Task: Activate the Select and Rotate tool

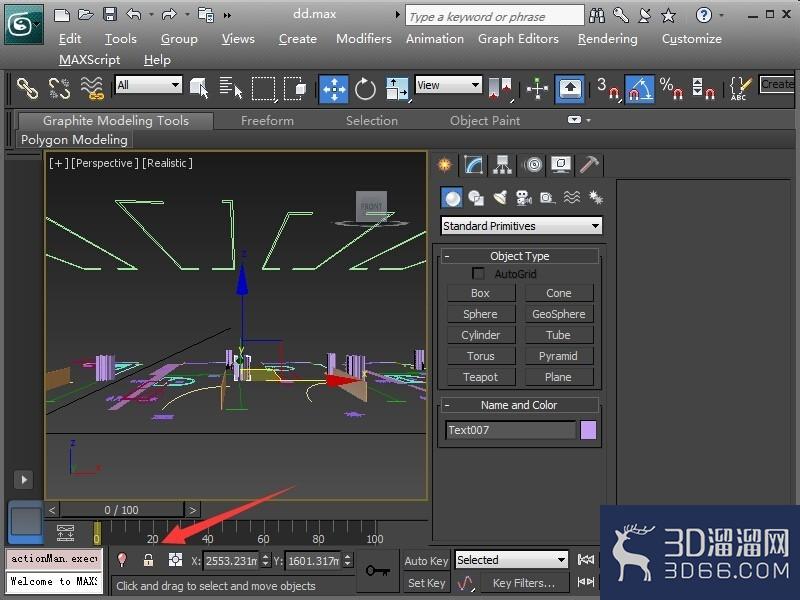Action: [365, 89]
